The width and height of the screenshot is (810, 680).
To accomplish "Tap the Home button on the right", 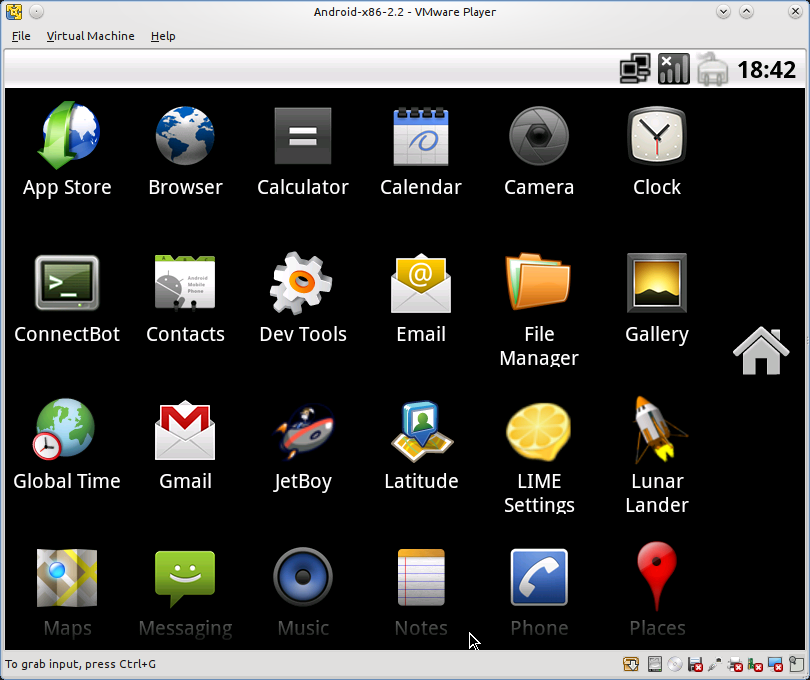I will pos(761,351).
